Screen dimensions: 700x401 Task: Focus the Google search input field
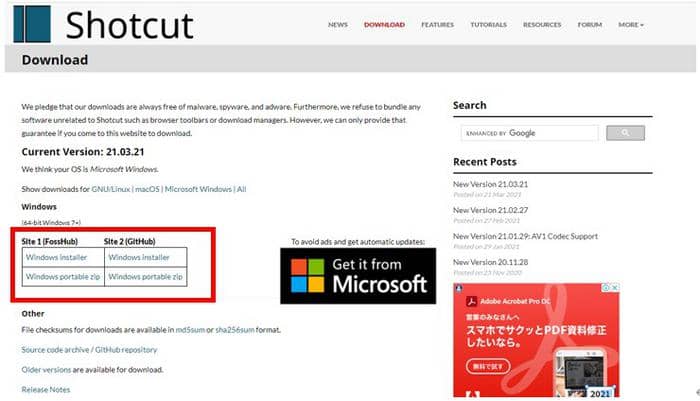tap(529, 133)
